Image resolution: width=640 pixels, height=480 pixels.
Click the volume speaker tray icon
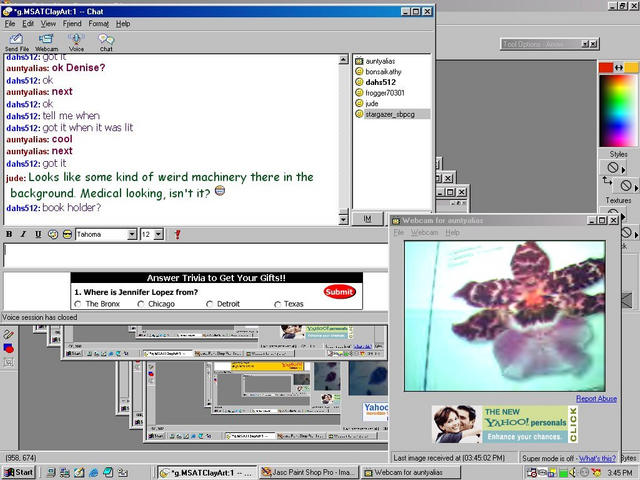[x=574, y=472]
